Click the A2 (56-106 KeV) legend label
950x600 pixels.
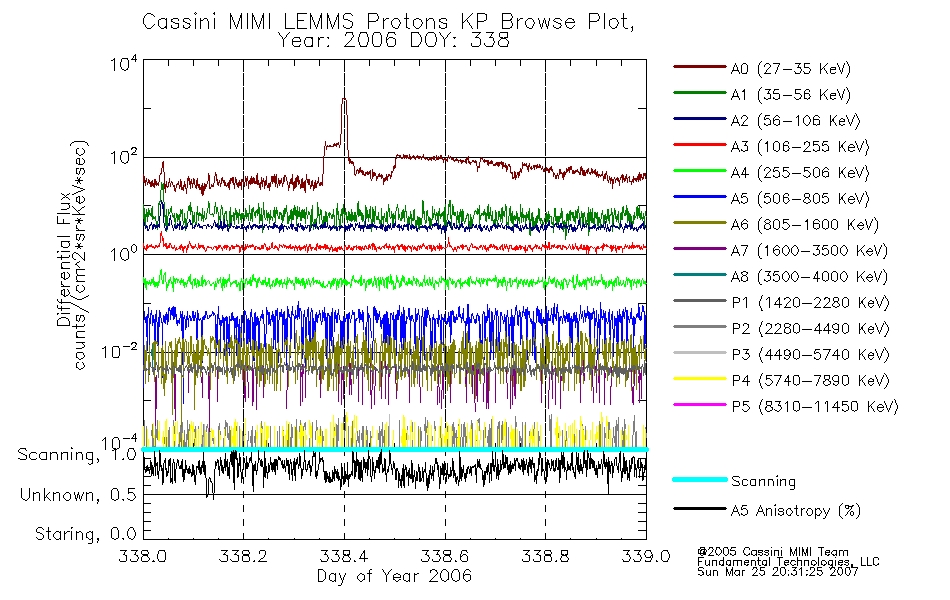point(795,121)
